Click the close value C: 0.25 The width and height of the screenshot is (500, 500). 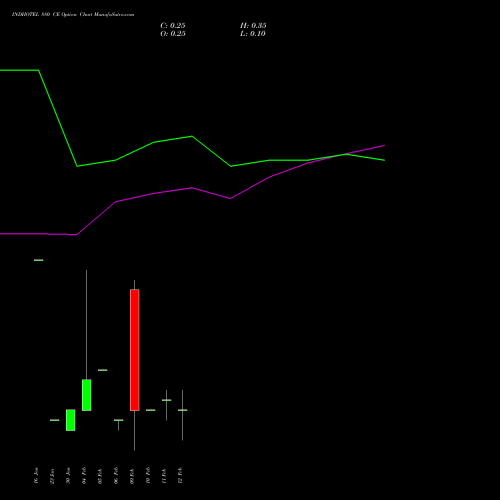tap(173, 26)
